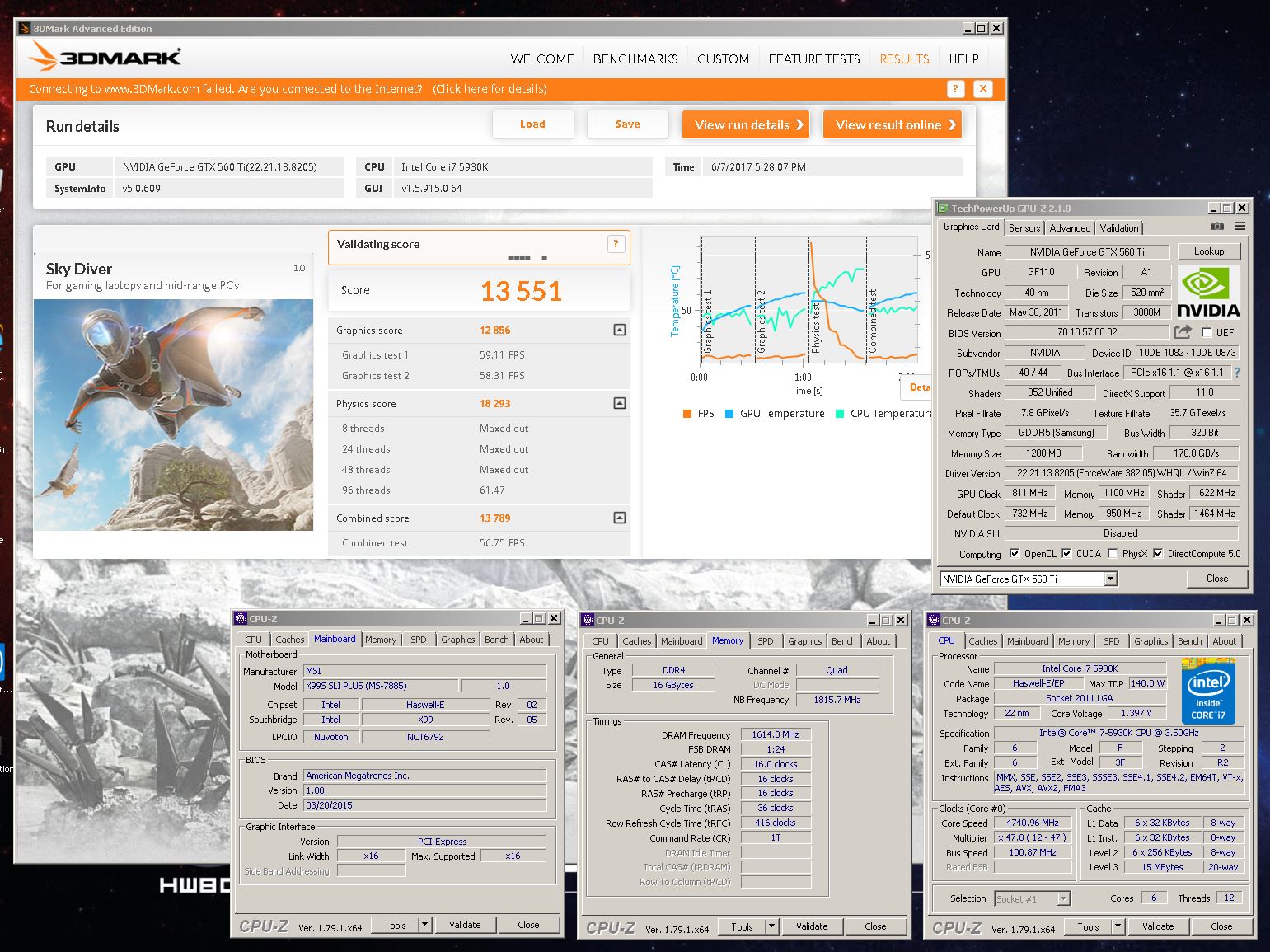Image resolution: width=1270 pixels, height=952 pixels.
Task: Click the CPU-Z Memory window title icon
Action: tap(588, 620)
